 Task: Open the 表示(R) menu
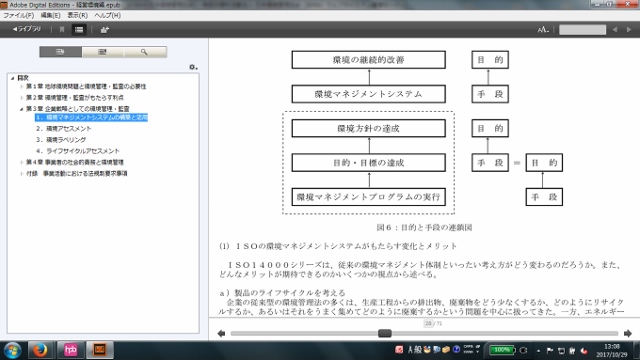[77, 16]
